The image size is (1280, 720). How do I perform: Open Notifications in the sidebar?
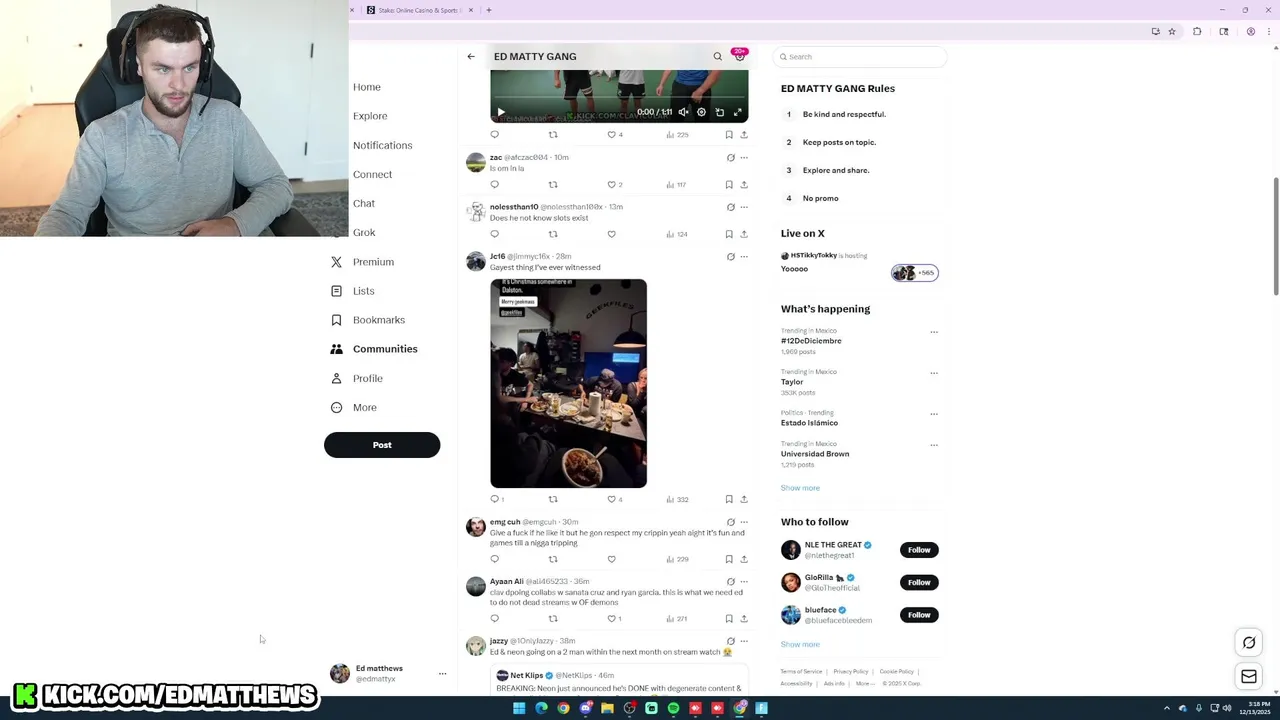(x=382, y=145)
